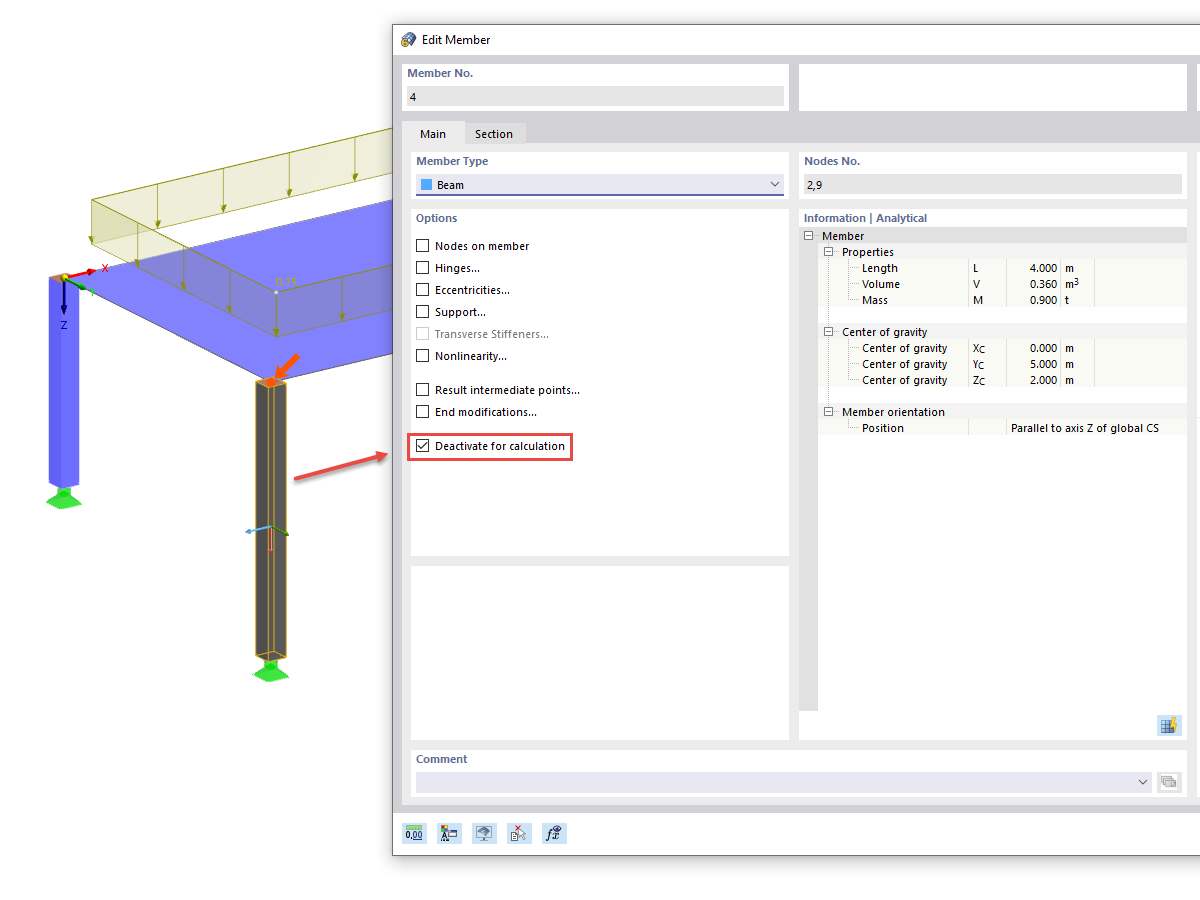This screenshot has height=900, width=1200.
Task: Click the Volume row label in Properties
Action: (881, 284)
